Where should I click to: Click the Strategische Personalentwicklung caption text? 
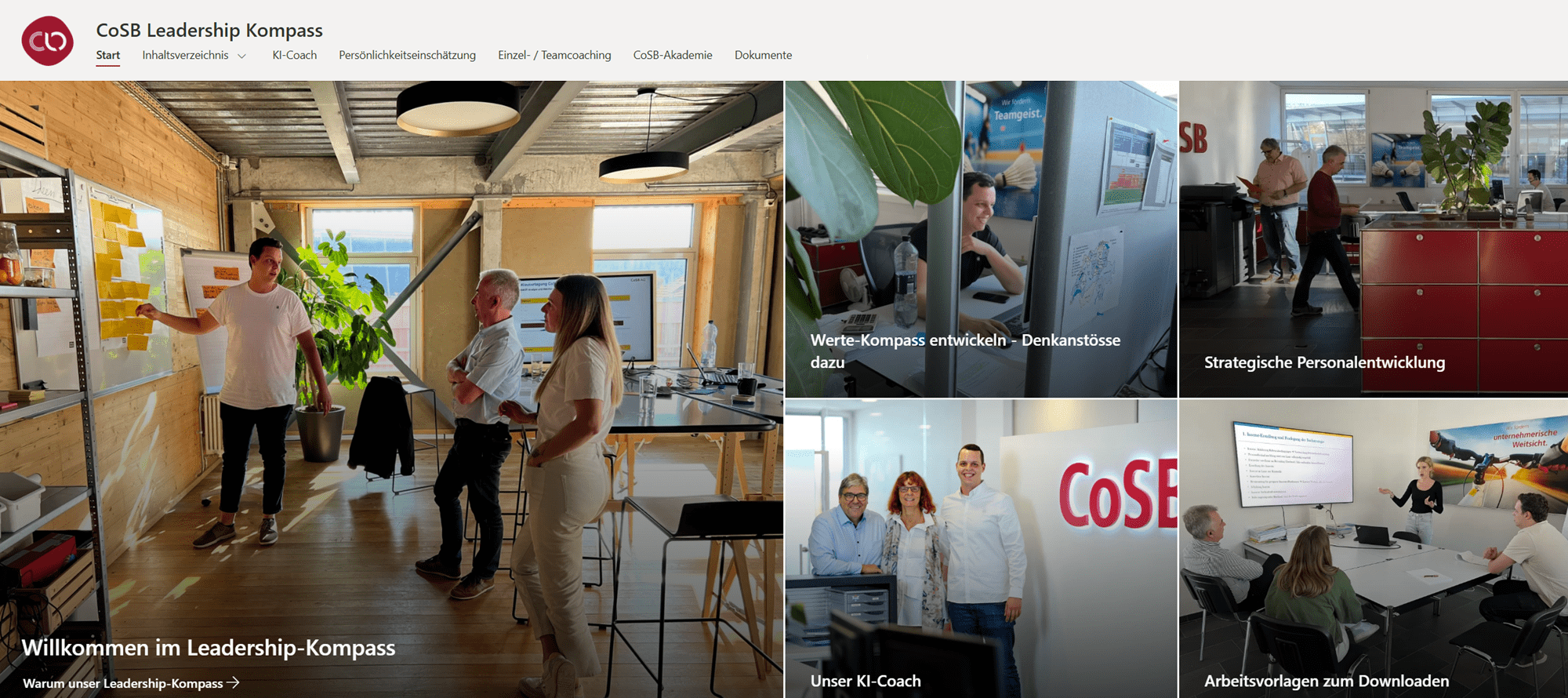coord(1324,362)
